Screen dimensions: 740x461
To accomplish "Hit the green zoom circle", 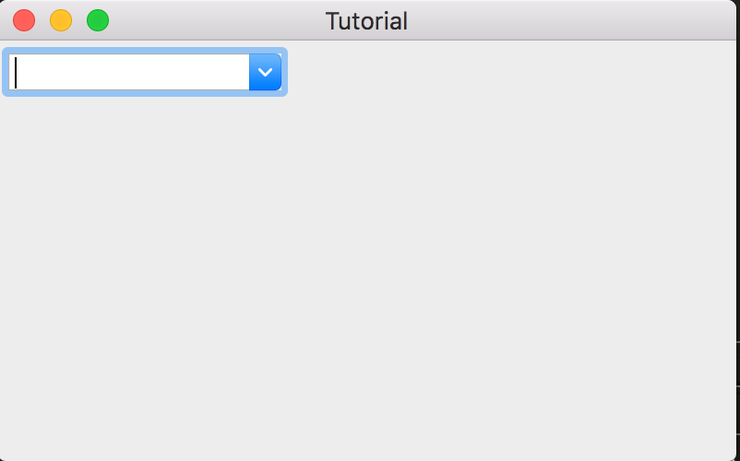I will click(98, 20).
